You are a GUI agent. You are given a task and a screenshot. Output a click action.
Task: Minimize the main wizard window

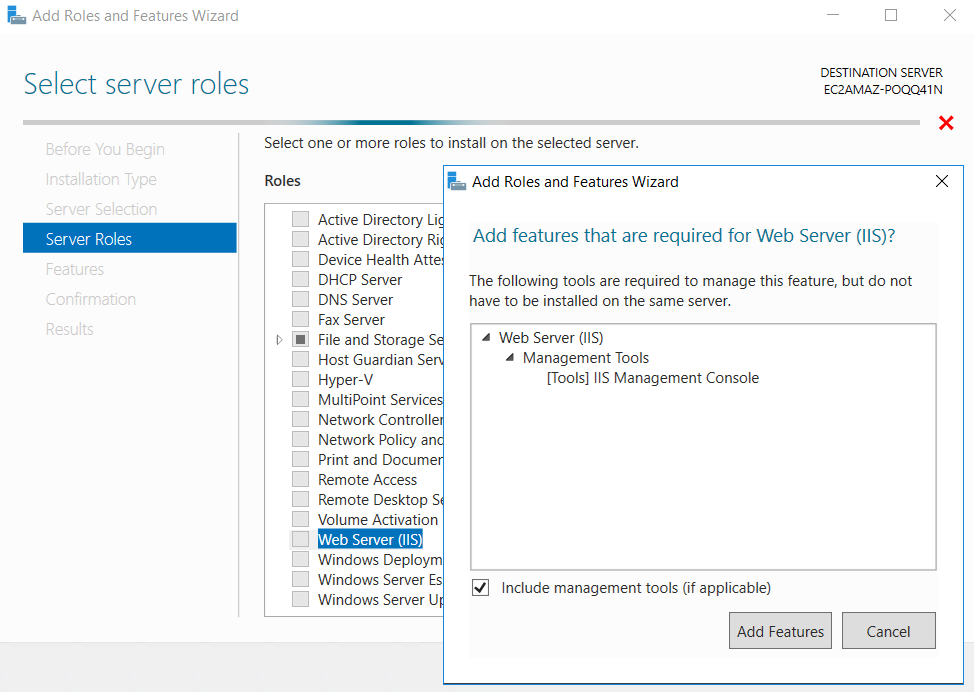[x=833, y=15]
